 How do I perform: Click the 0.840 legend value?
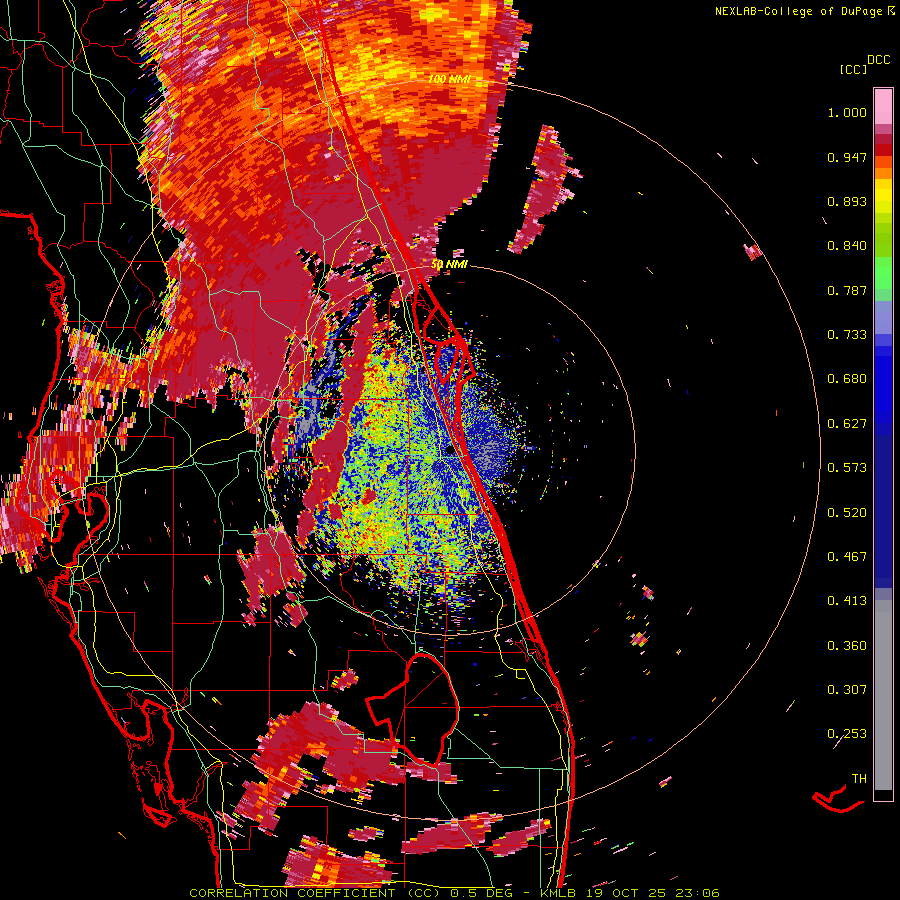847,246
